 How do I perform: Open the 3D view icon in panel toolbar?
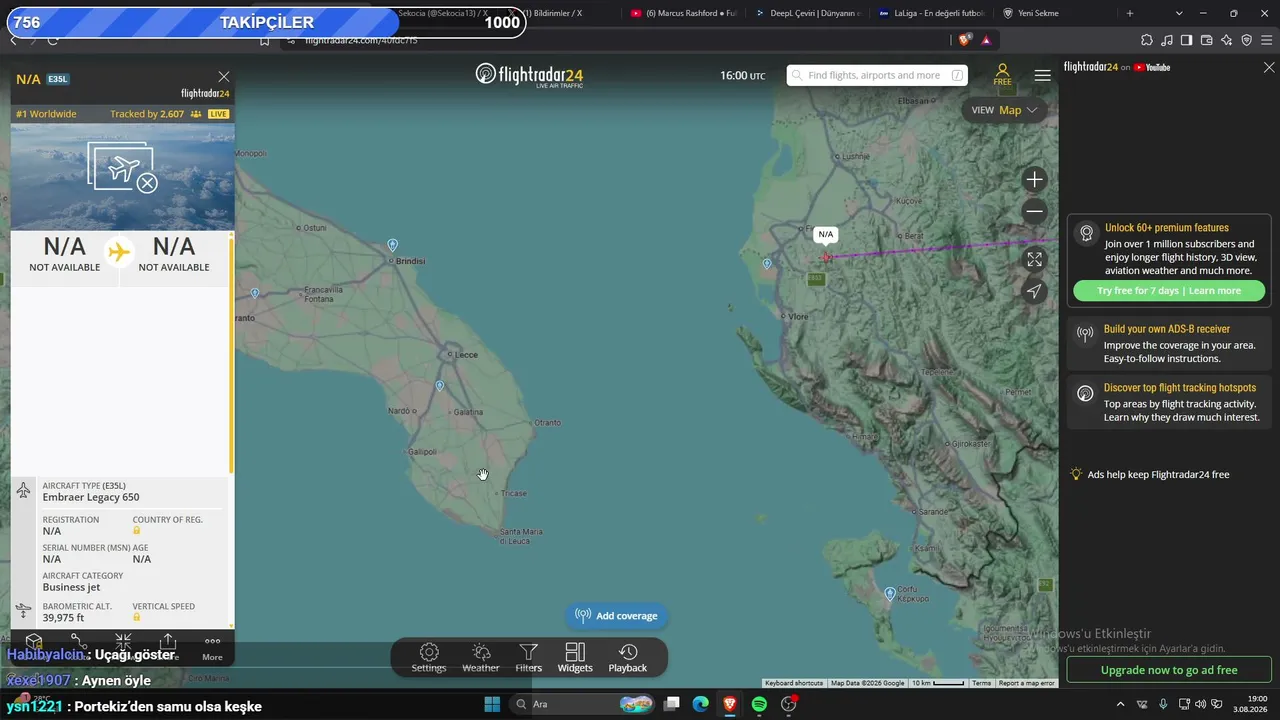(34, 642)
